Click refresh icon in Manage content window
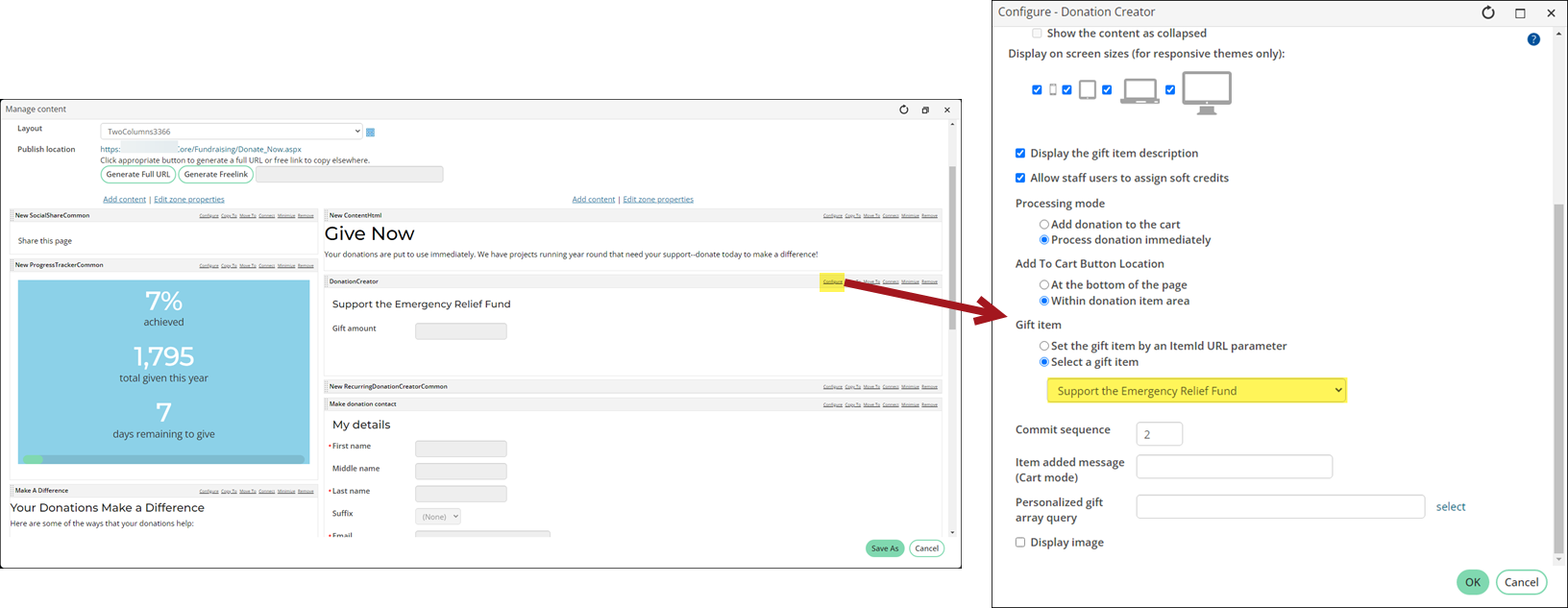Viewport: 1568px width, 608px height. [x=903, y=109]
